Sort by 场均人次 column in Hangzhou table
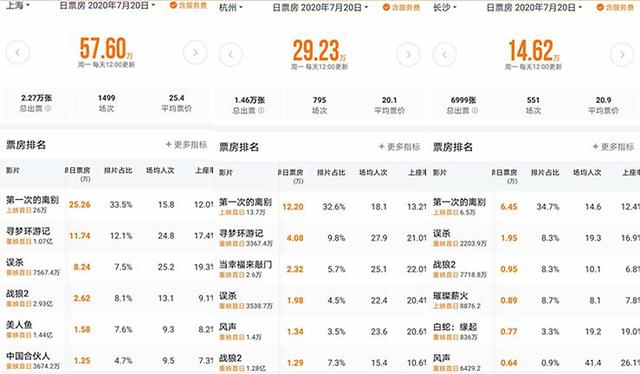 click(373, 172)
